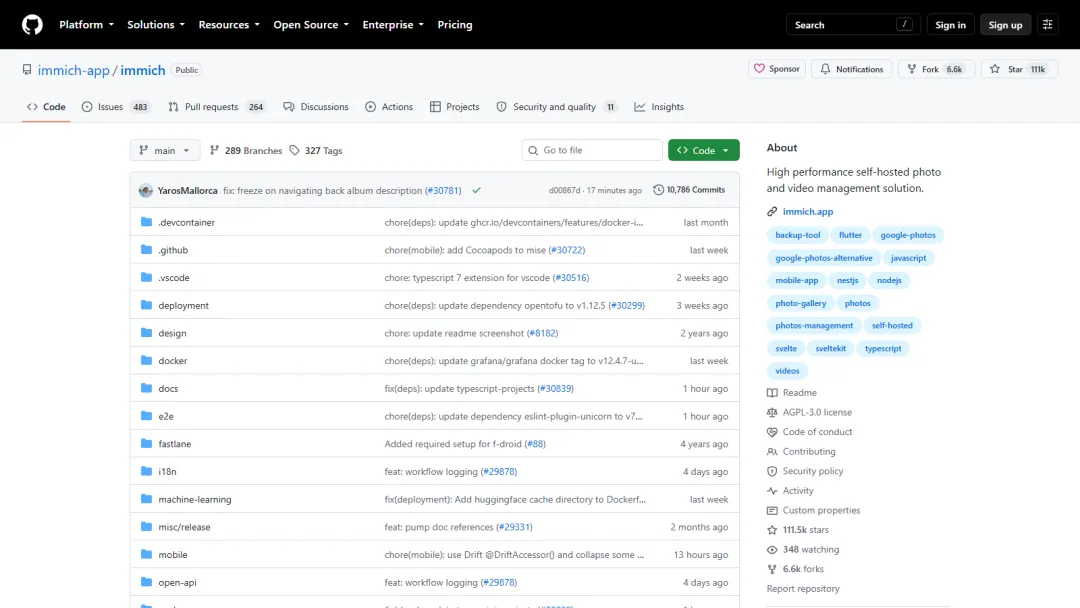Expand the Enterprise menu

point(393,25)
